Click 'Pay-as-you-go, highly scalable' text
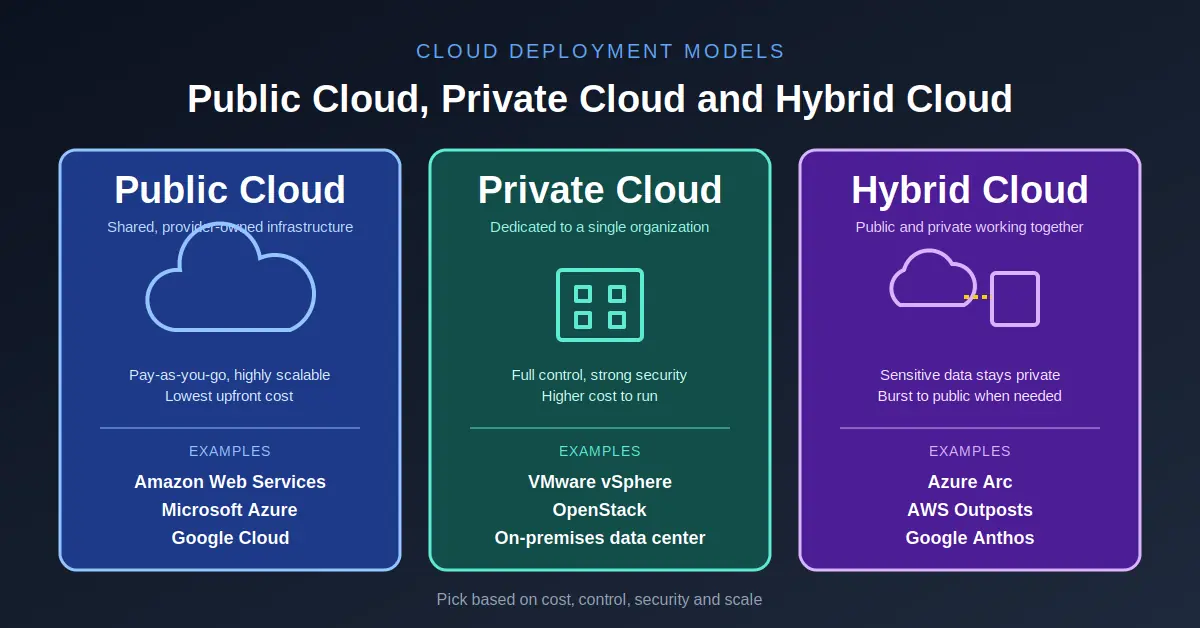Image resolution: width=1200 pixels, height=628 pixels. (230, 375)
